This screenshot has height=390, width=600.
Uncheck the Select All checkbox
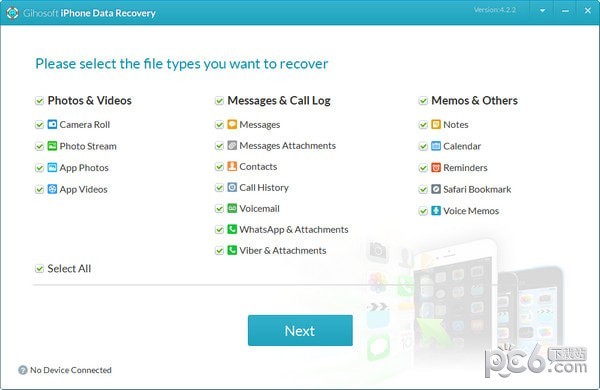pyautogui.click(x=39, y=269)
